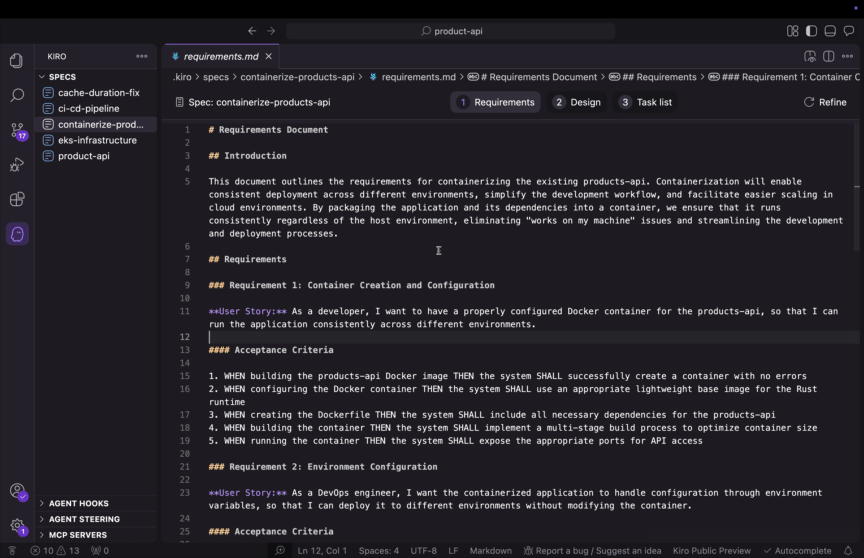Open the eks-infrastructure spec
The width and height of the screenshot is (864, 558).
97,140
